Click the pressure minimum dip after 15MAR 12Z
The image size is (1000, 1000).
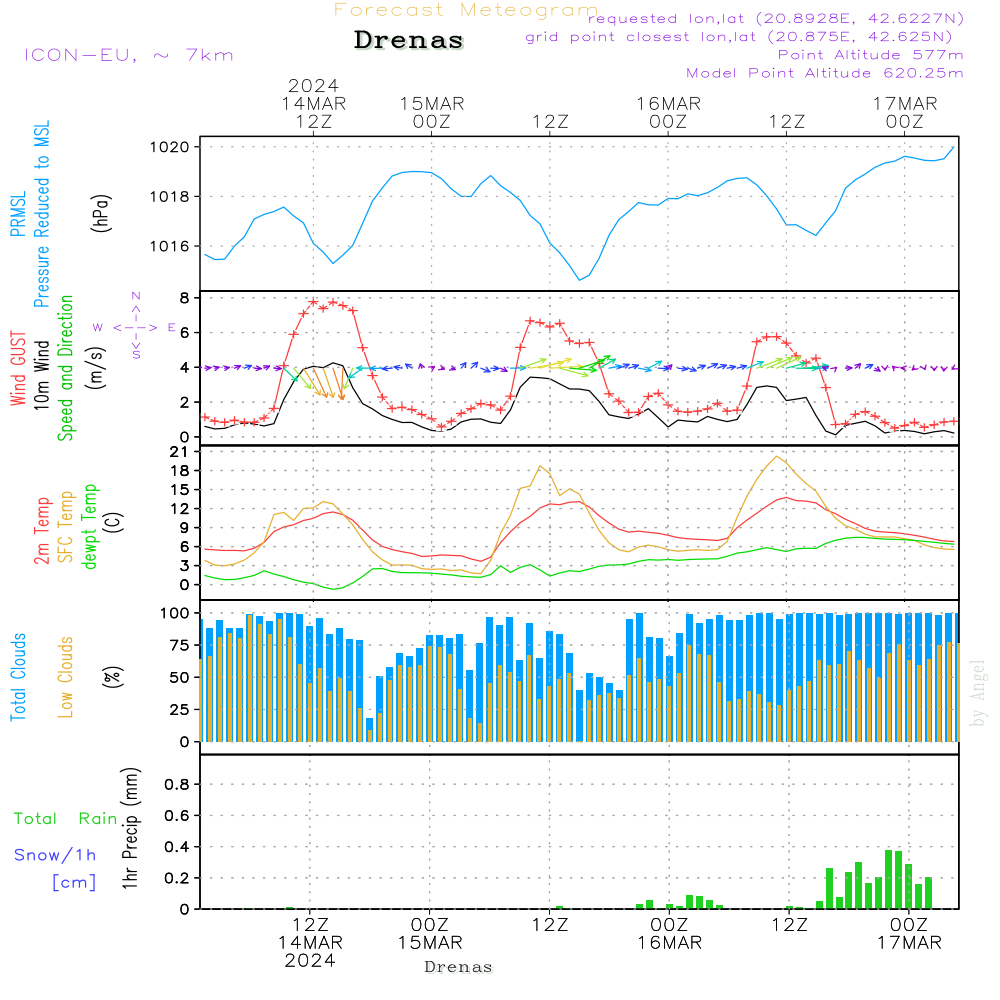click(x=580, y=279)
